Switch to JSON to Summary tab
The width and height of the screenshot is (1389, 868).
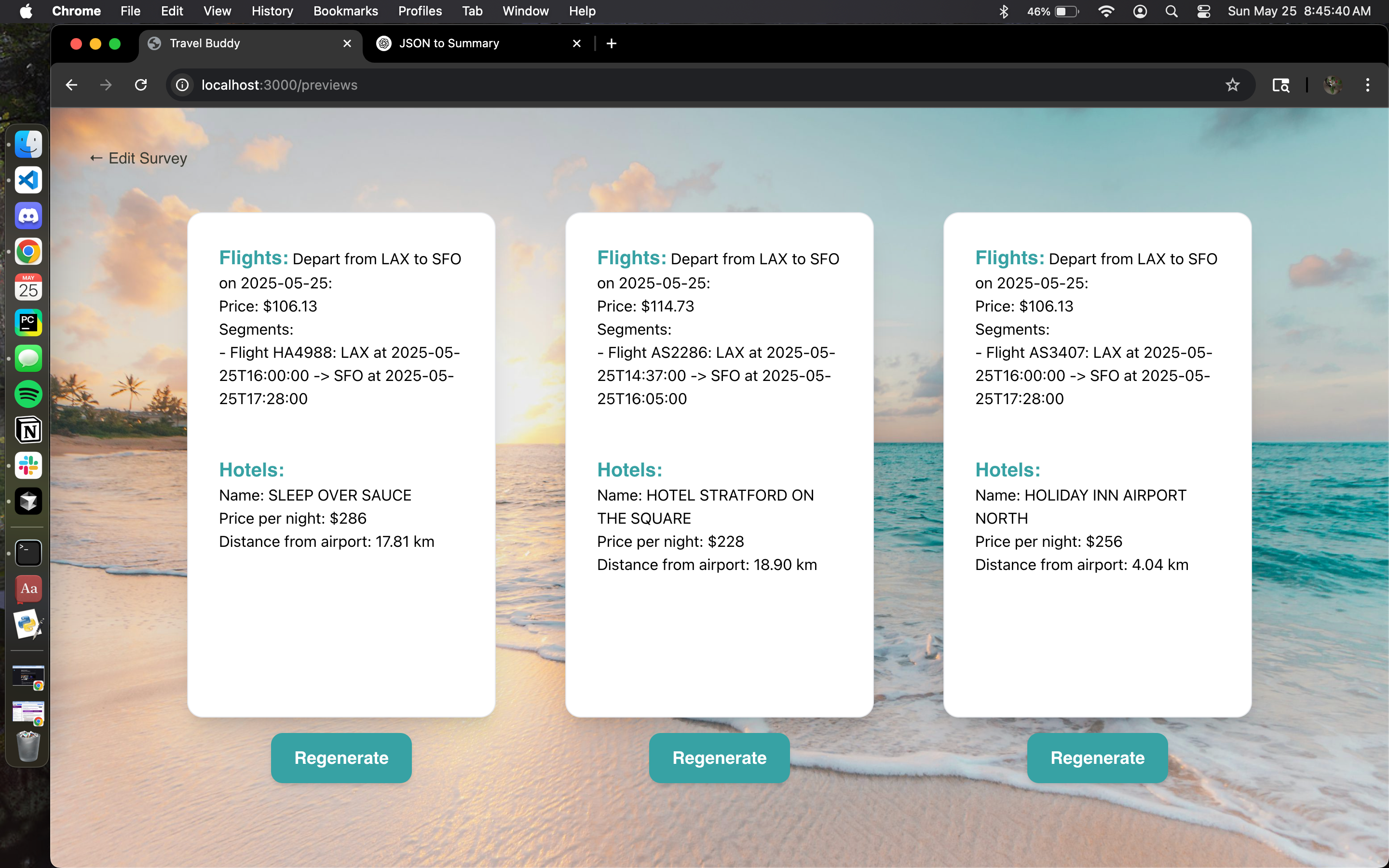[x=449, y=43]
